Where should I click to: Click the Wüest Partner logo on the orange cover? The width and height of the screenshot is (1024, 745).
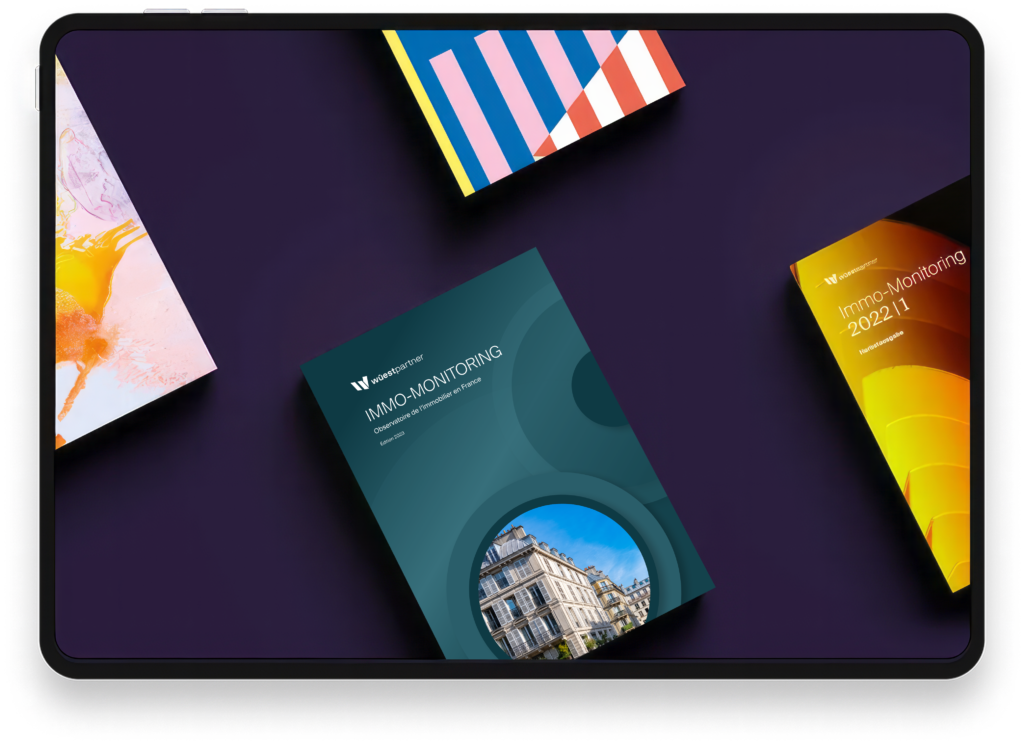pyautogui.click(x=850, y=272)
